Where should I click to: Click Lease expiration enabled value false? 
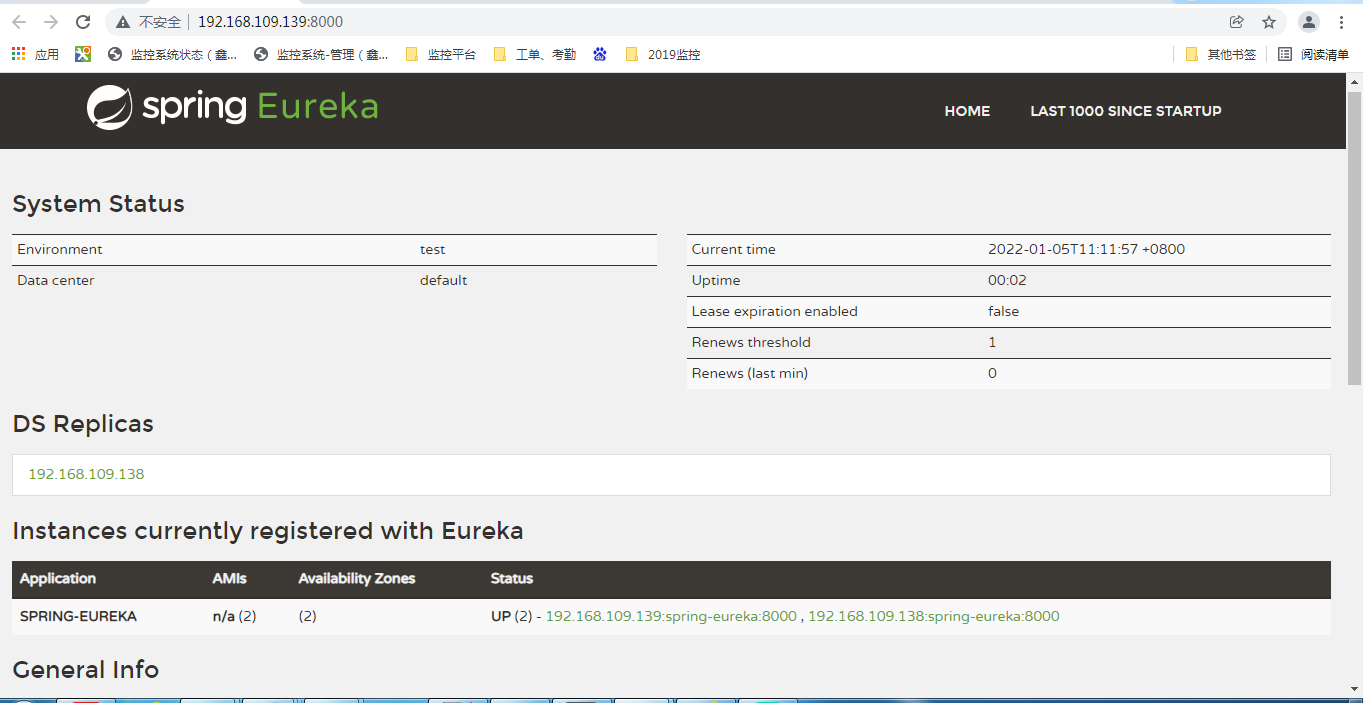(x=1004, y=311)
